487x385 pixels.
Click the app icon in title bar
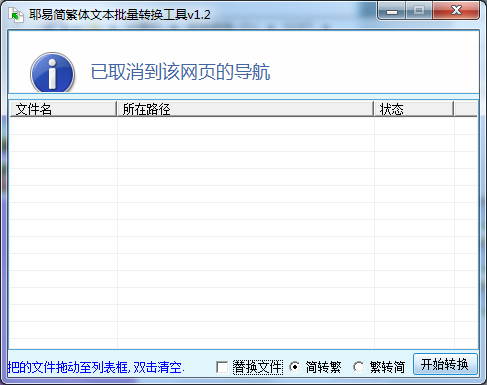(x=16, y=15)
